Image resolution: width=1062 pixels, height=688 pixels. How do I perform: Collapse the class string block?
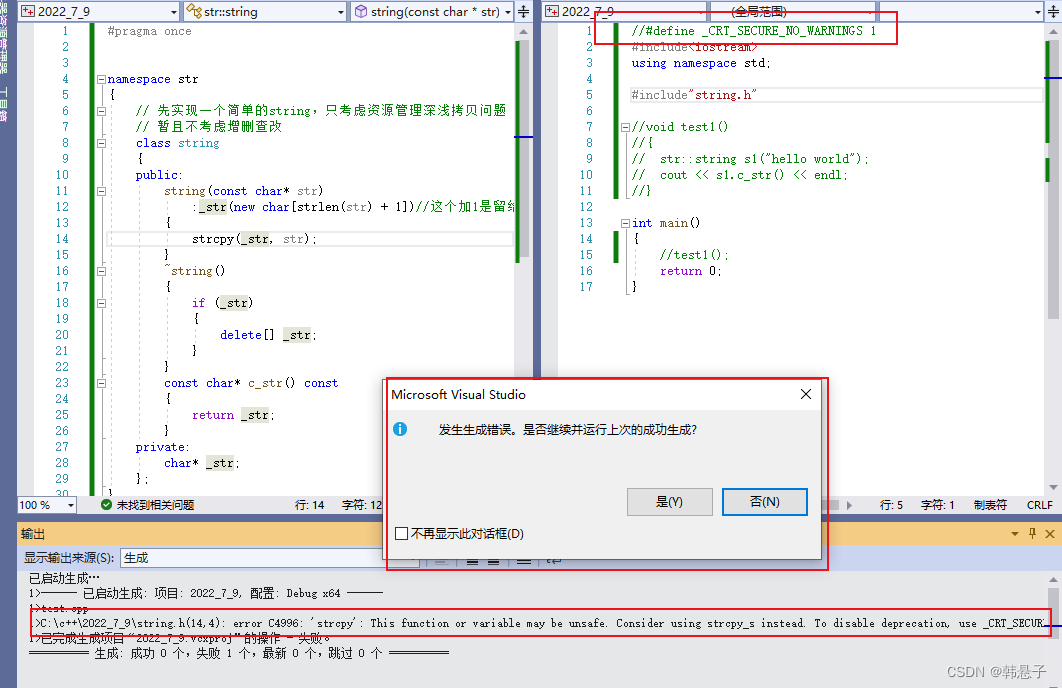coord(102,143)
